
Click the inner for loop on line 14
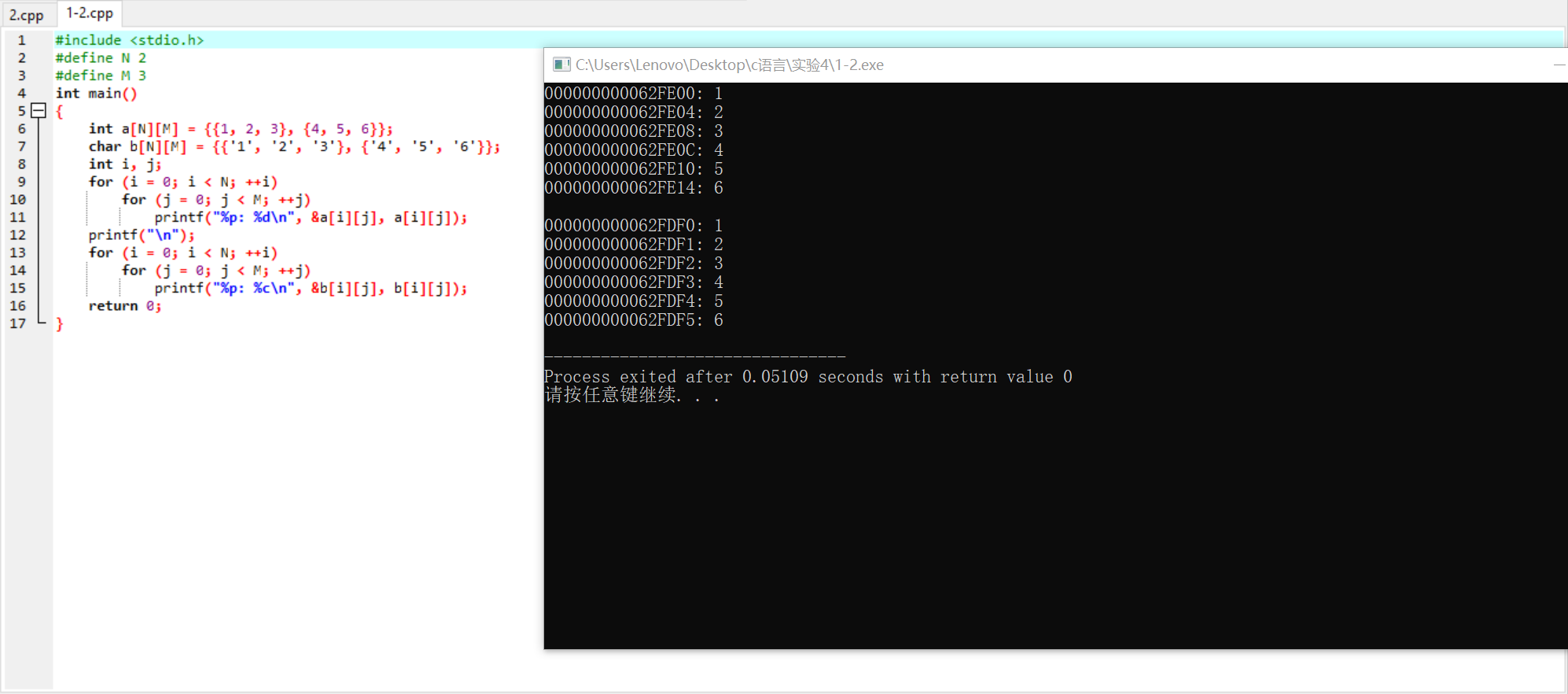(216, 270)
